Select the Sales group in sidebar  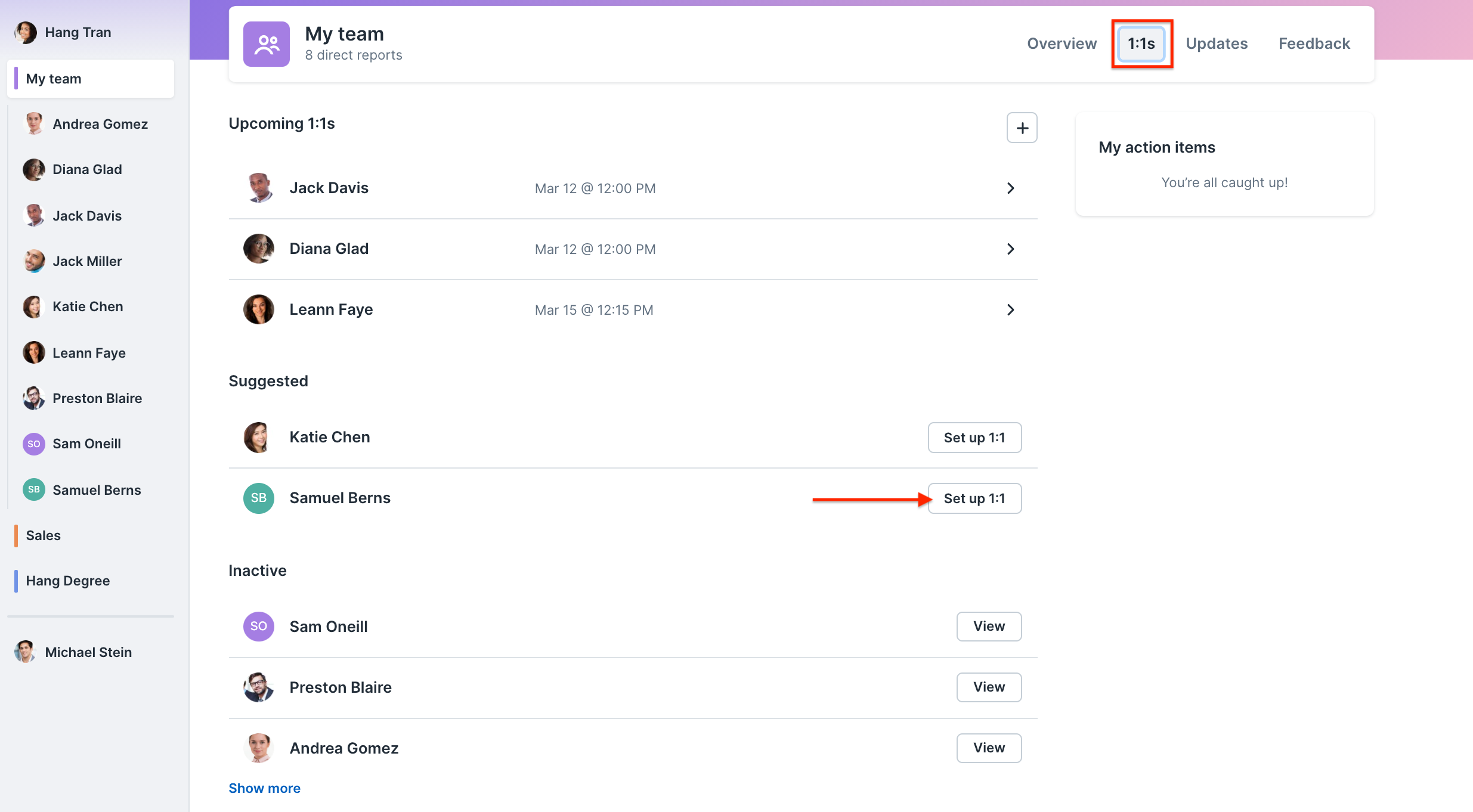click(91, 535)
